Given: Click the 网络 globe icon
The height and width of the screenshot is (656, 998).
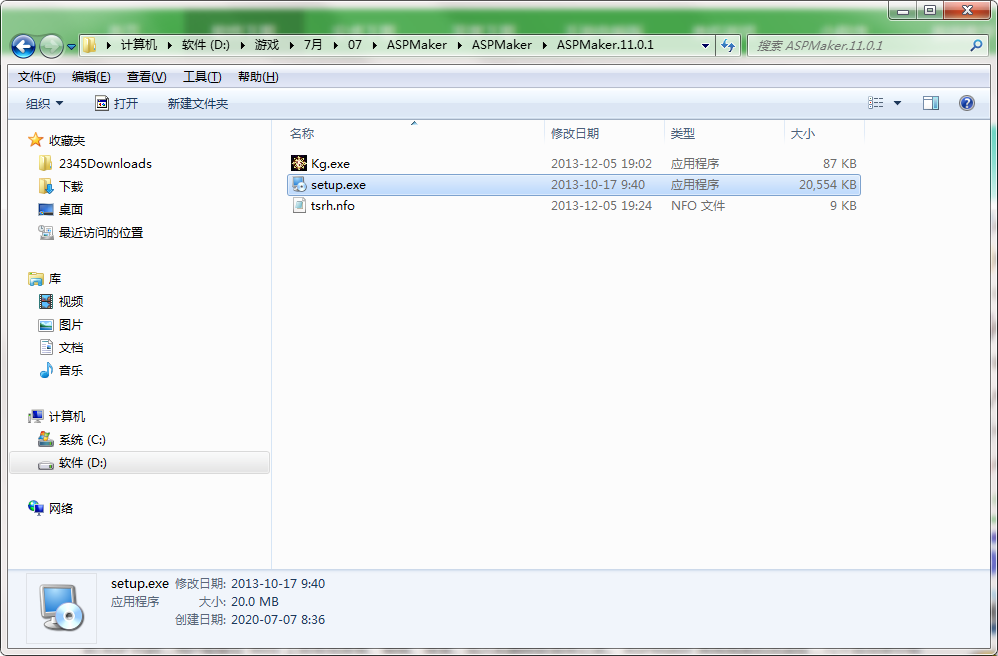Looking at the screenshot, I should coord(36,507).
